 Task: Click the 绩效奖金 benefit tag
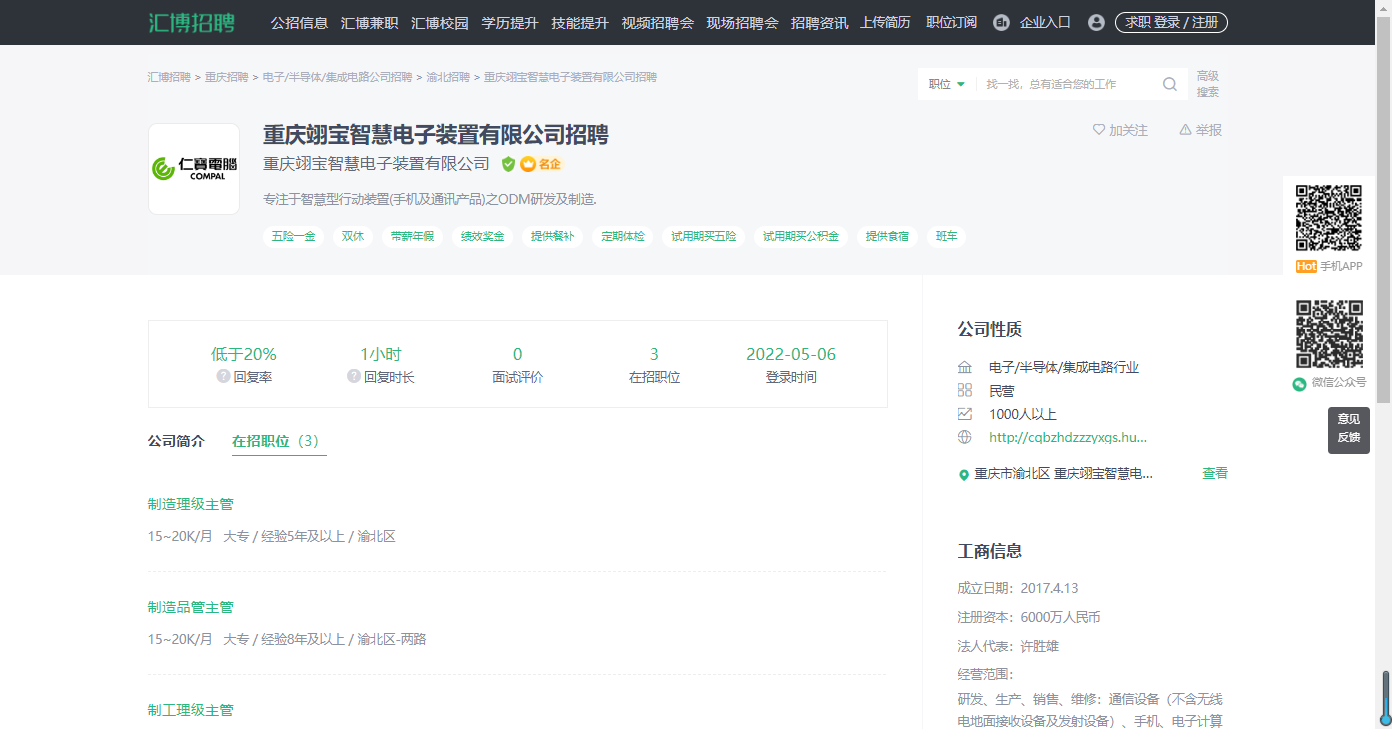click(483, 237)
